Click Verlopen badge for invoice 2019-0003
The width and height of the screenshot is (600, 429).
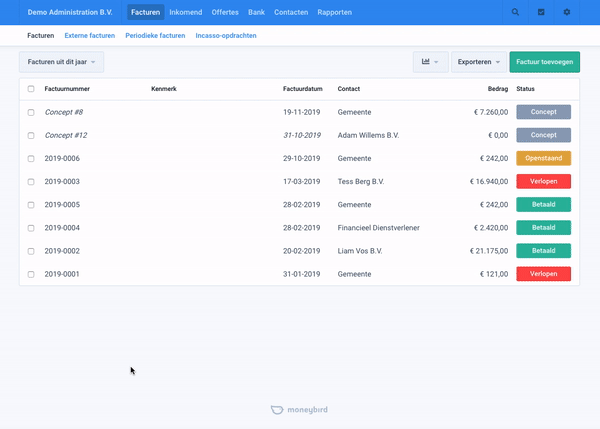pyautogui.click(x=543, y=181)
